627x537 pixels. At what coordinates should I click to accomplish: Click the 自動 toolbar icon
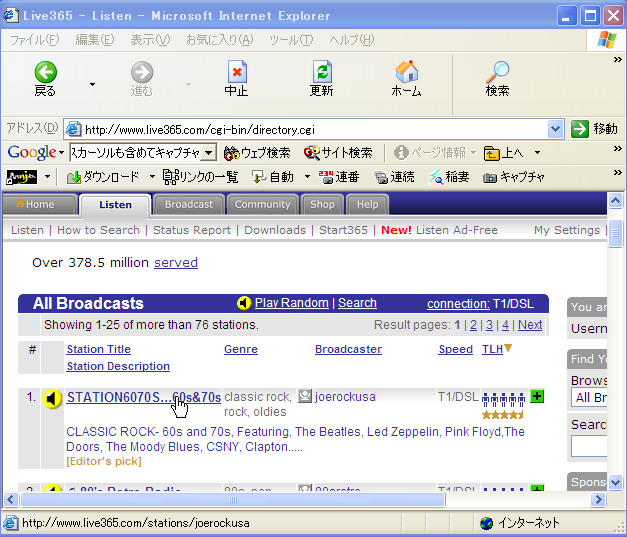(x=259, y=177)
